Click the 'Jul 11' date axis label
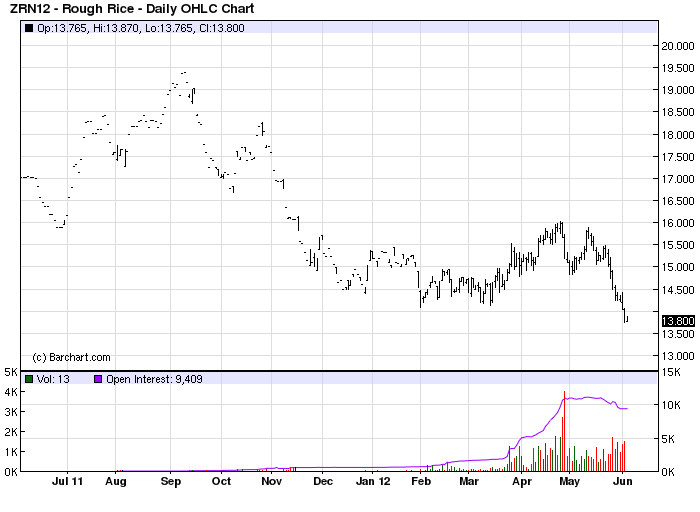 click(x=67, y=481)
